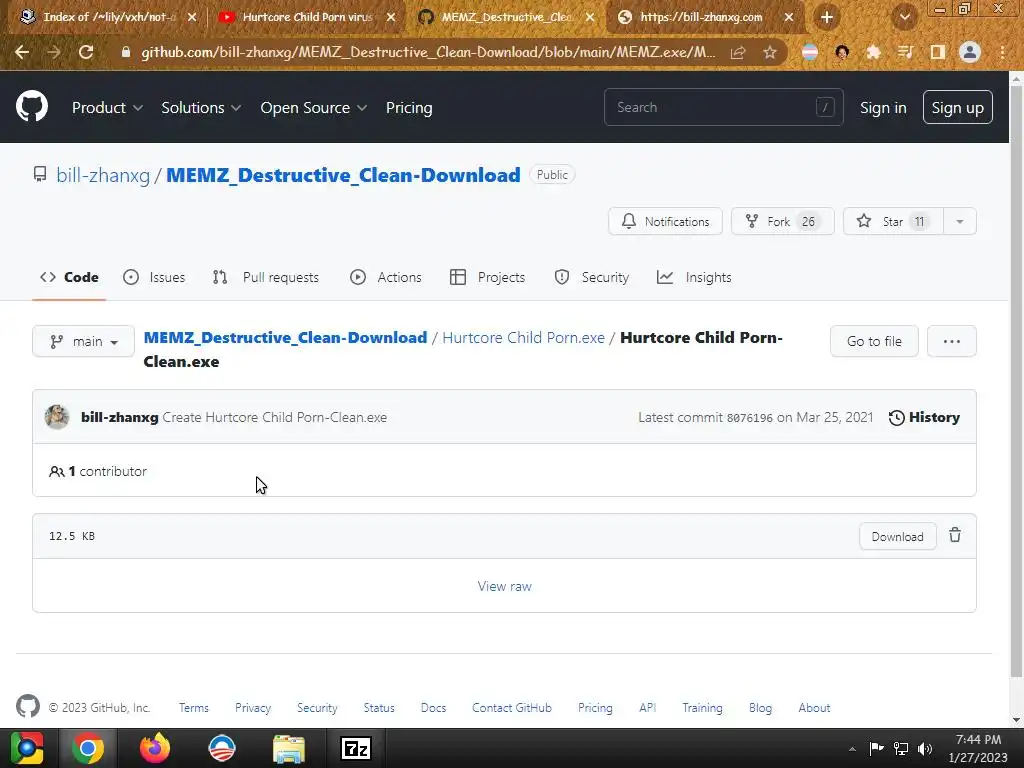
Task: Open the three-dot file actions menu
Action: click(x=952, y=341)
